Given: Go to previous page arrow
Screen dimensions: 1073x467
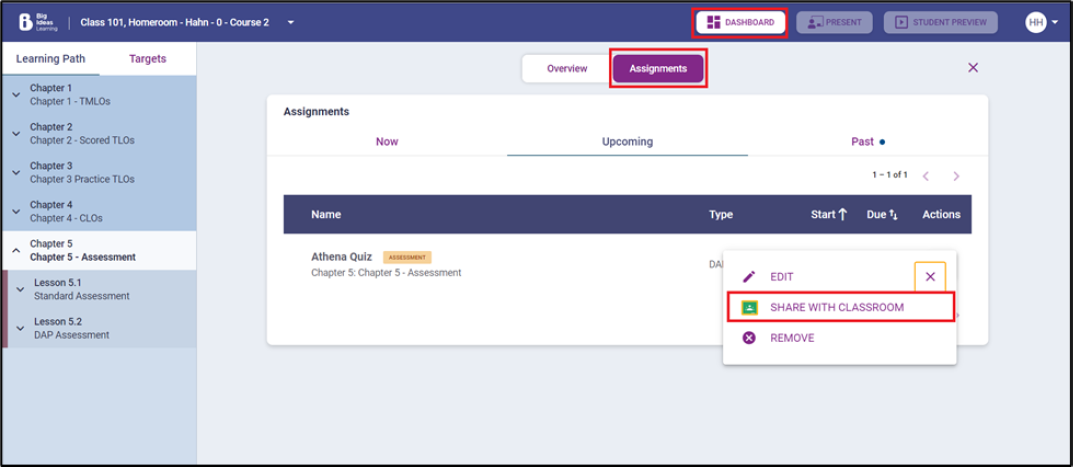Looking at the screenshot, I should [926, 176].
